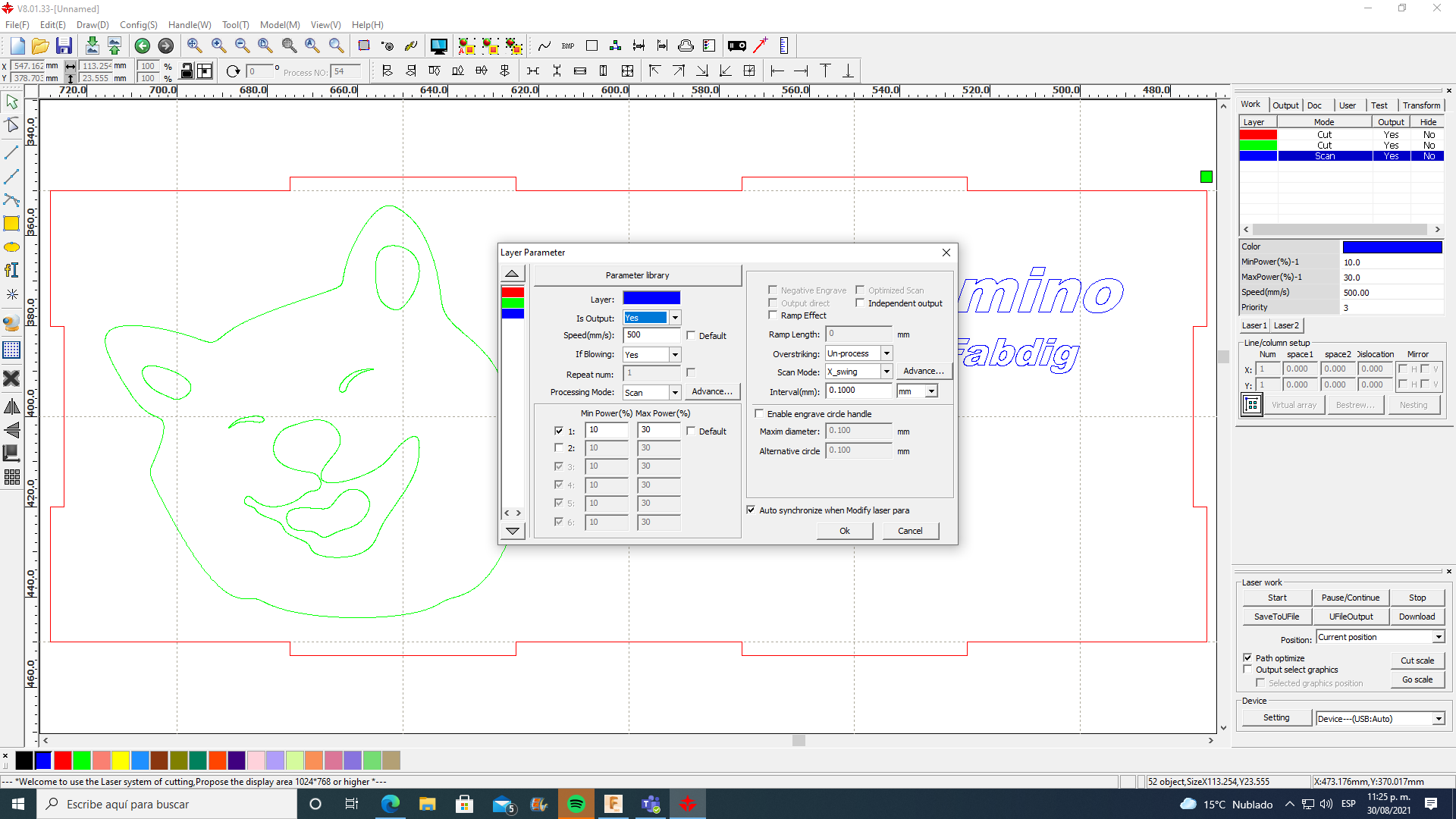Click the New file icon
The width and height of the screenshot is (1456, 819).
point(17,46)
